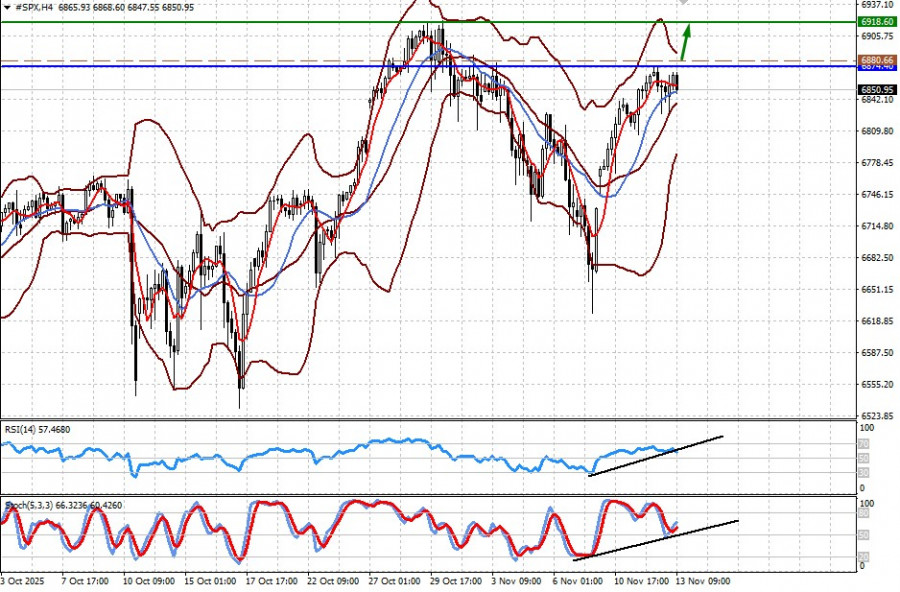Click the Stochastic 80 level marker

863,513
